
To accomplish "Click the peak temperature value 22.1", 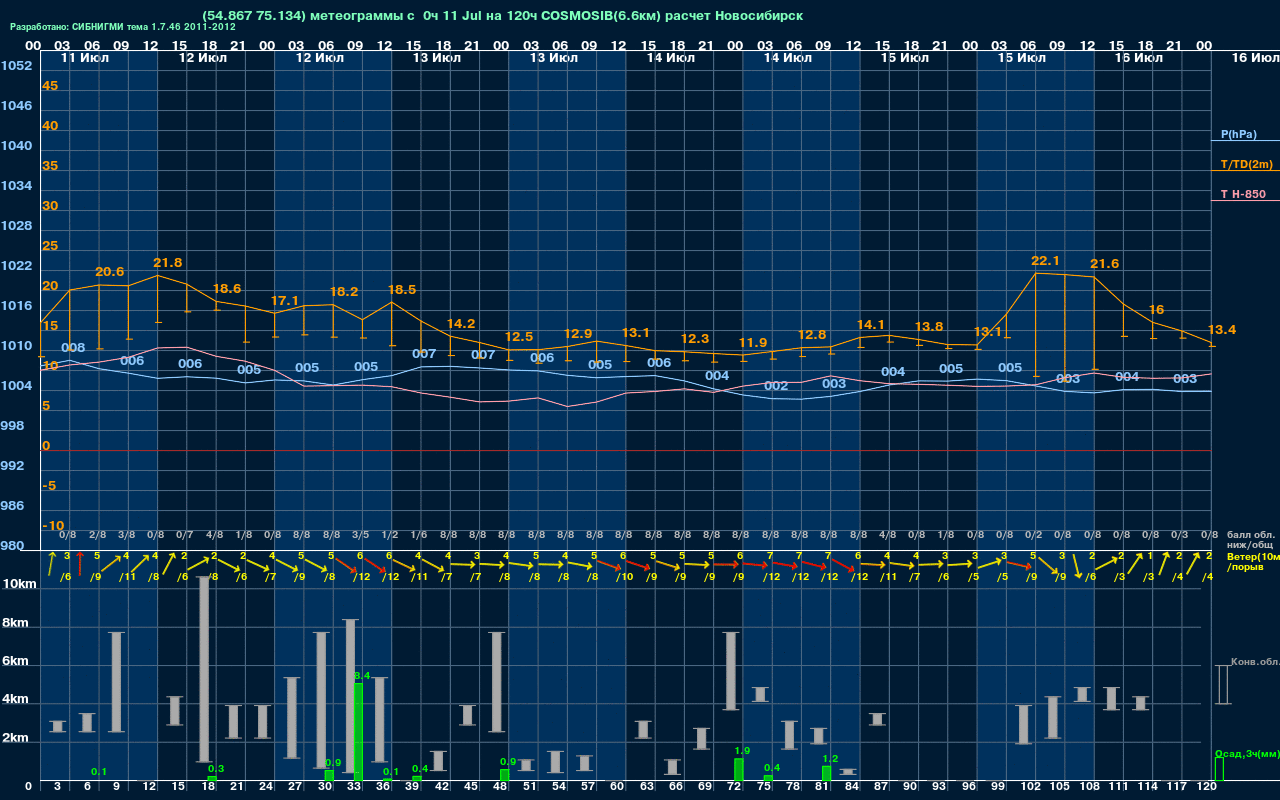I will 1045,261.
